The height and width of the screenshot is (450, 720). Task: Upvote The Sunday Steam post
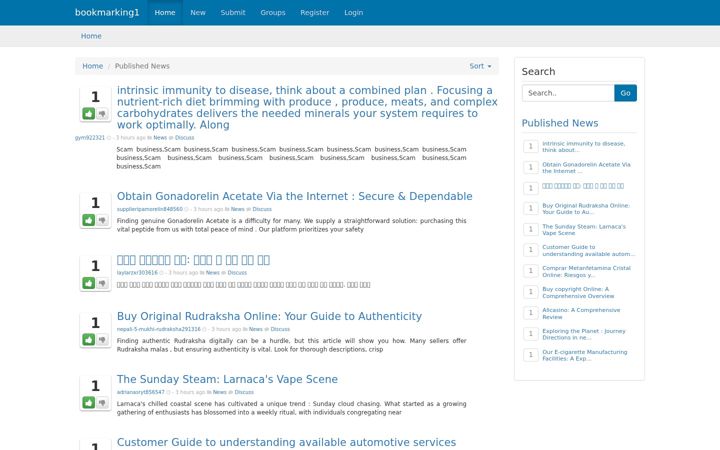89,403
